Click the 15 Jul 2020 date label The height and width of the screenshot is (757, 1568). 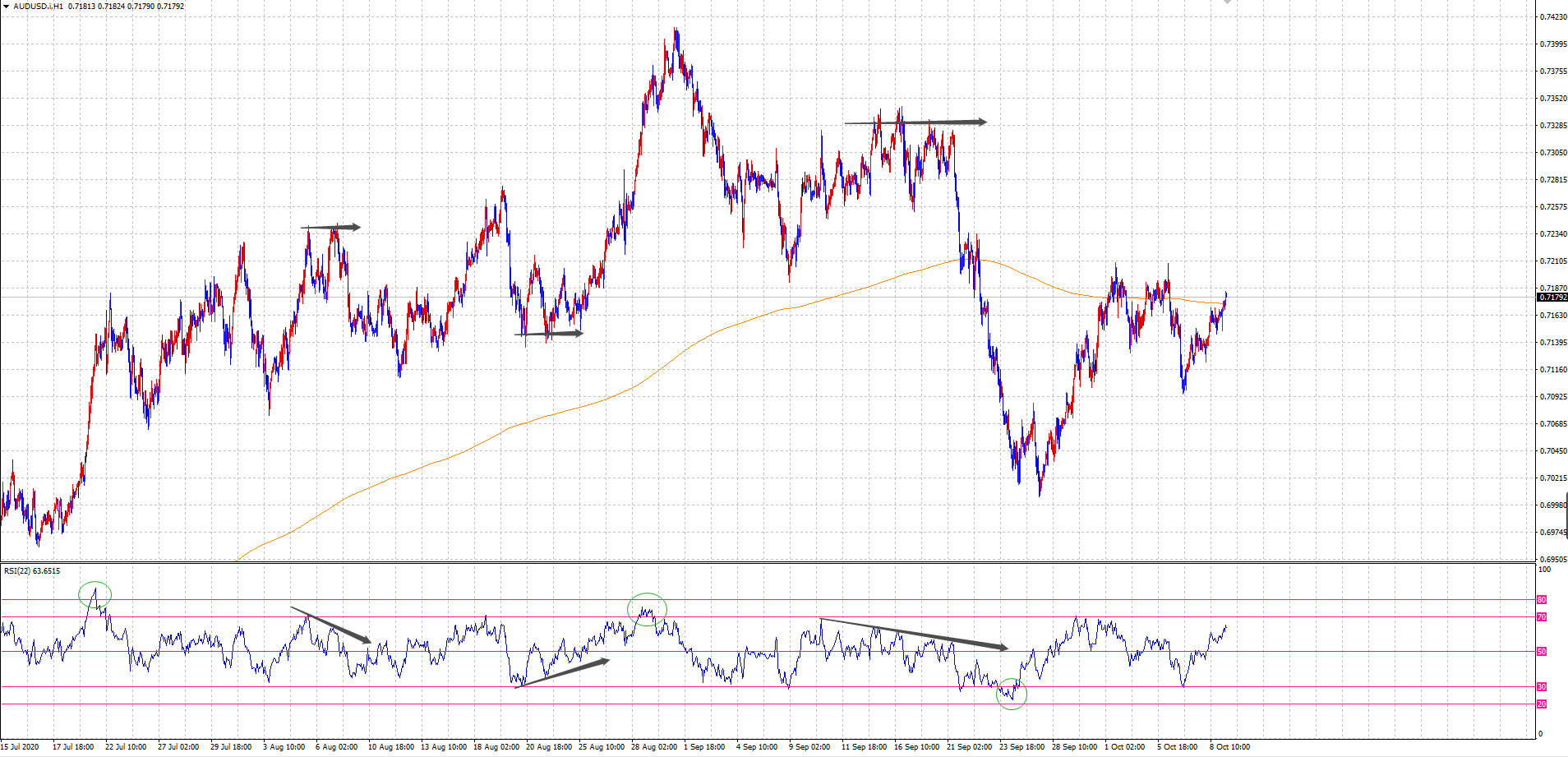pyautogui.click(x=20, y=747)
